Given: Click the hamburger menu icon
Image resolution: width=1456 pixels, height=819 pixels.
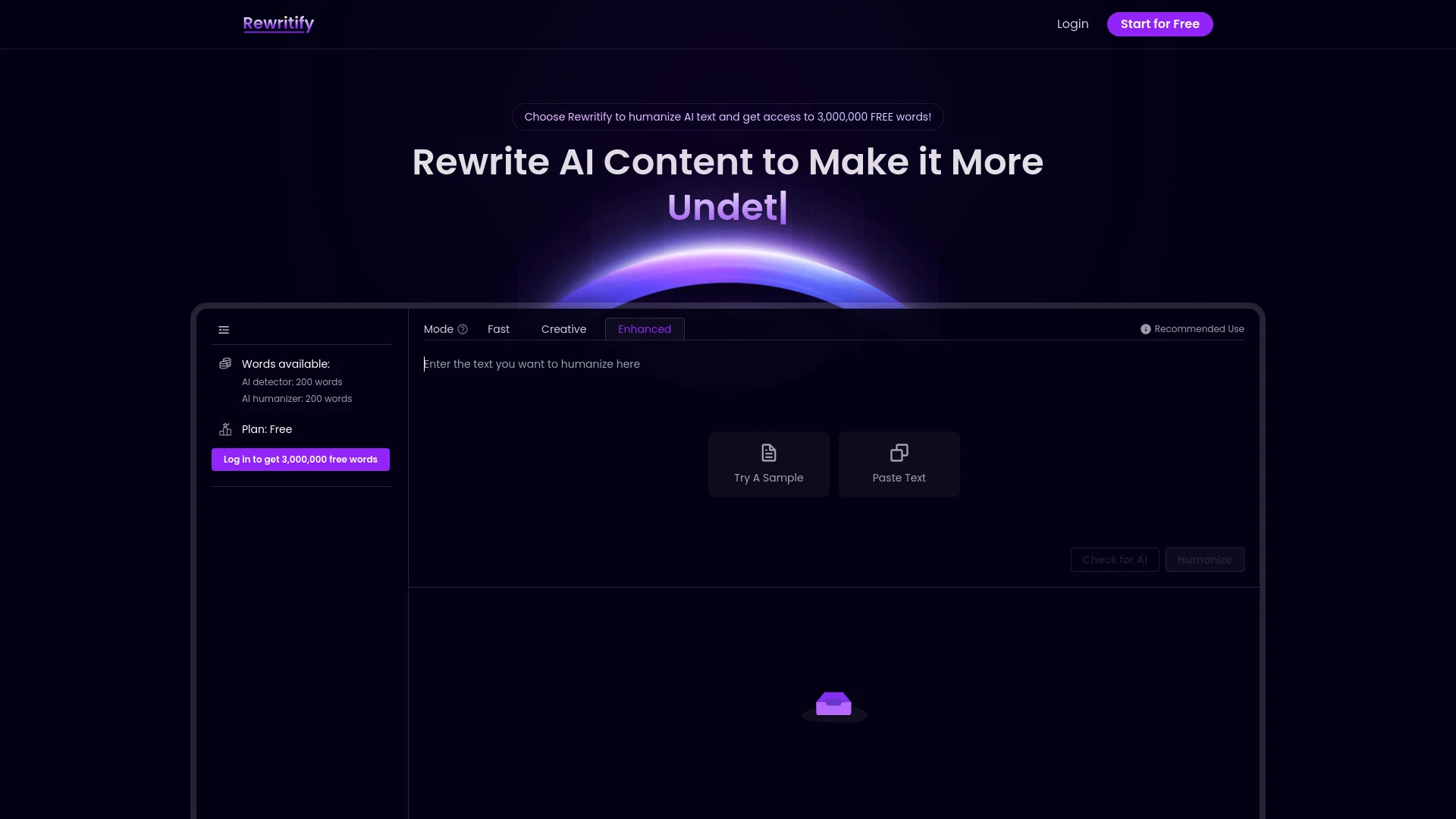Looking at the screenshot, I should (x=223, y=328).
